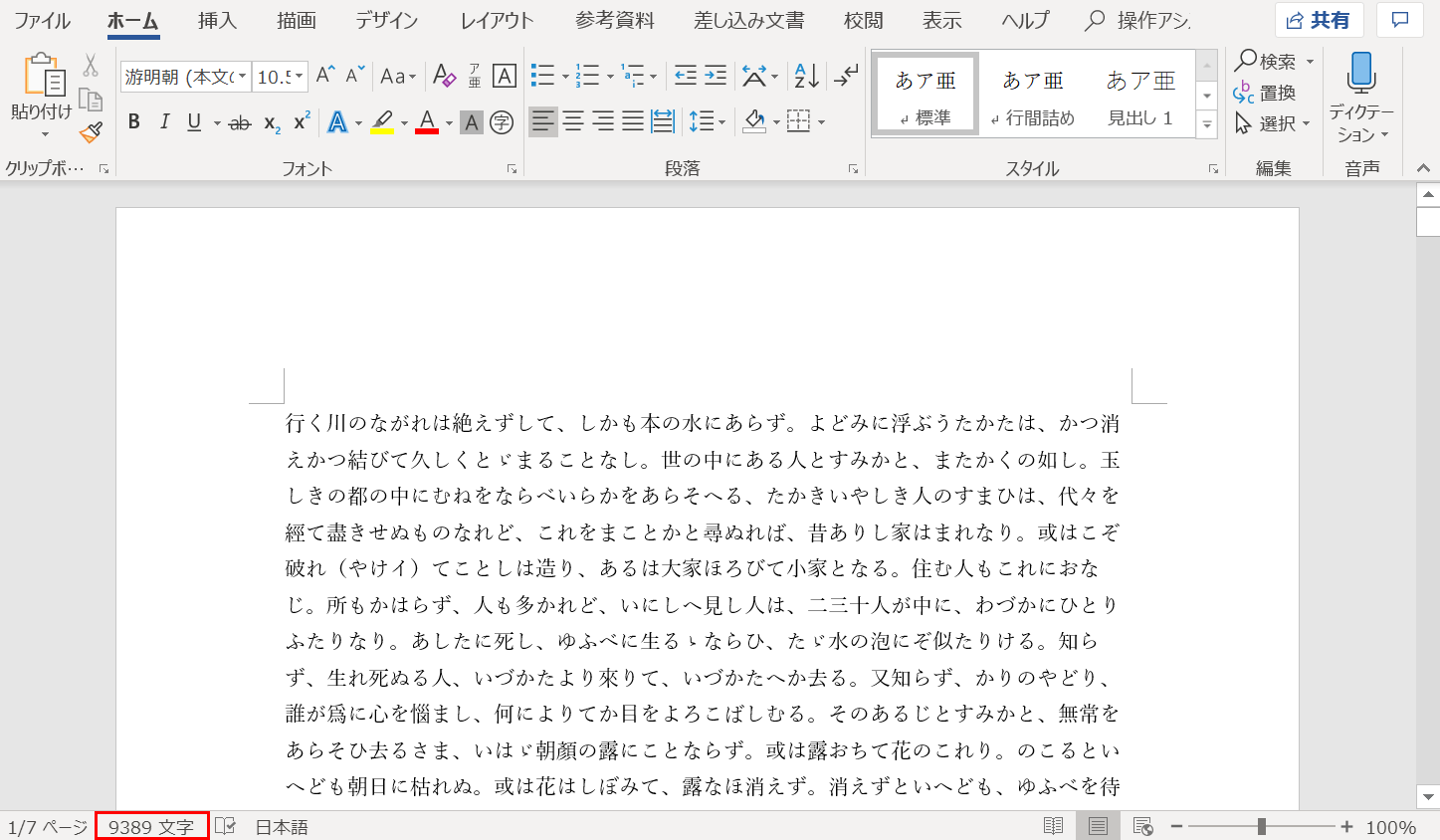Expand the bullets list dropdown
The image size is (1440, 840).
click(564, 77)
